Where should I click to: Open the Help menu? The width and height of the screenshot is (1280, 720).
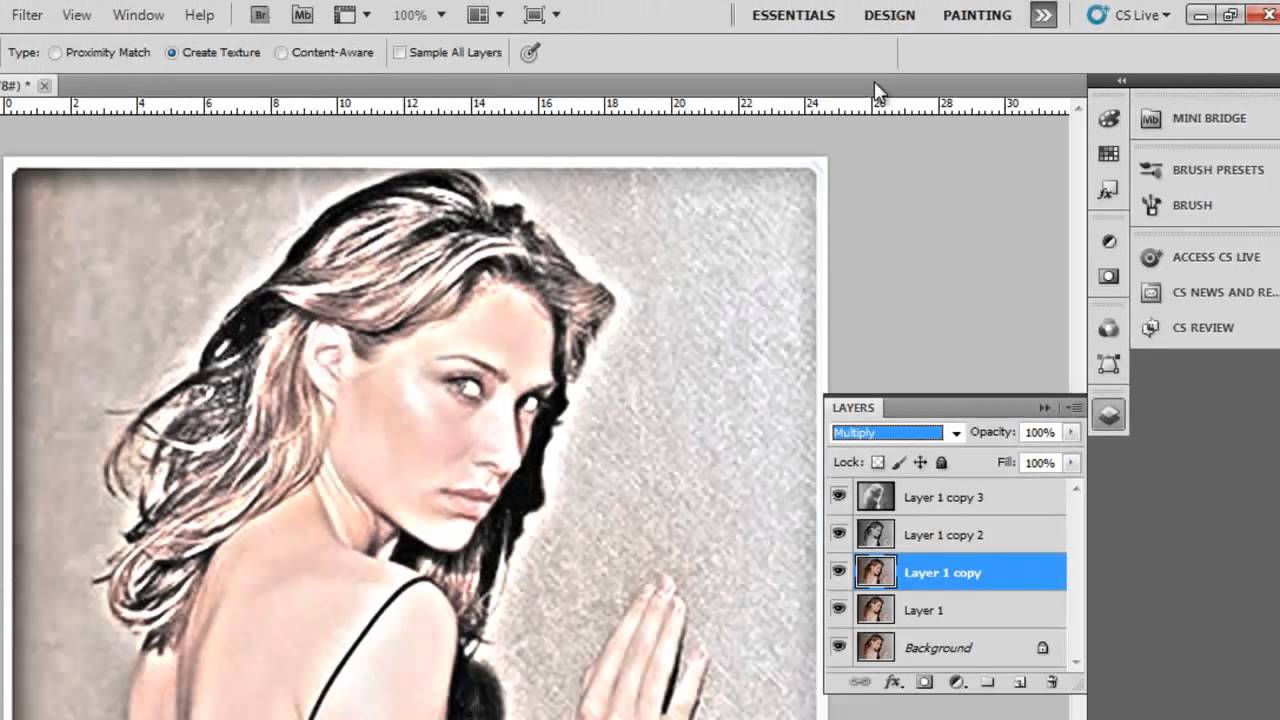pos(199,15)
